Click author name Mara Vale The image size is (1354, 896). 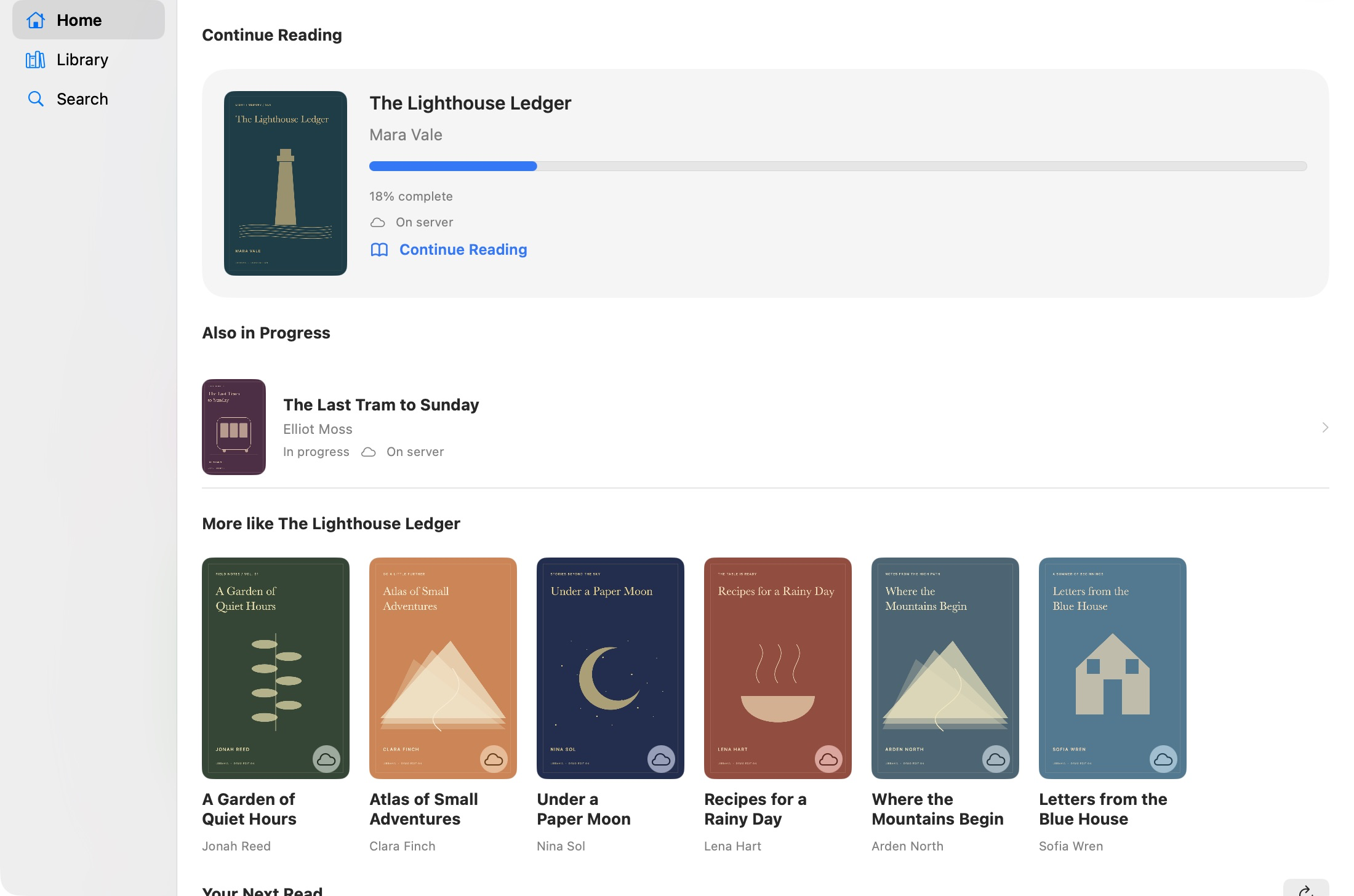[406, 135]
